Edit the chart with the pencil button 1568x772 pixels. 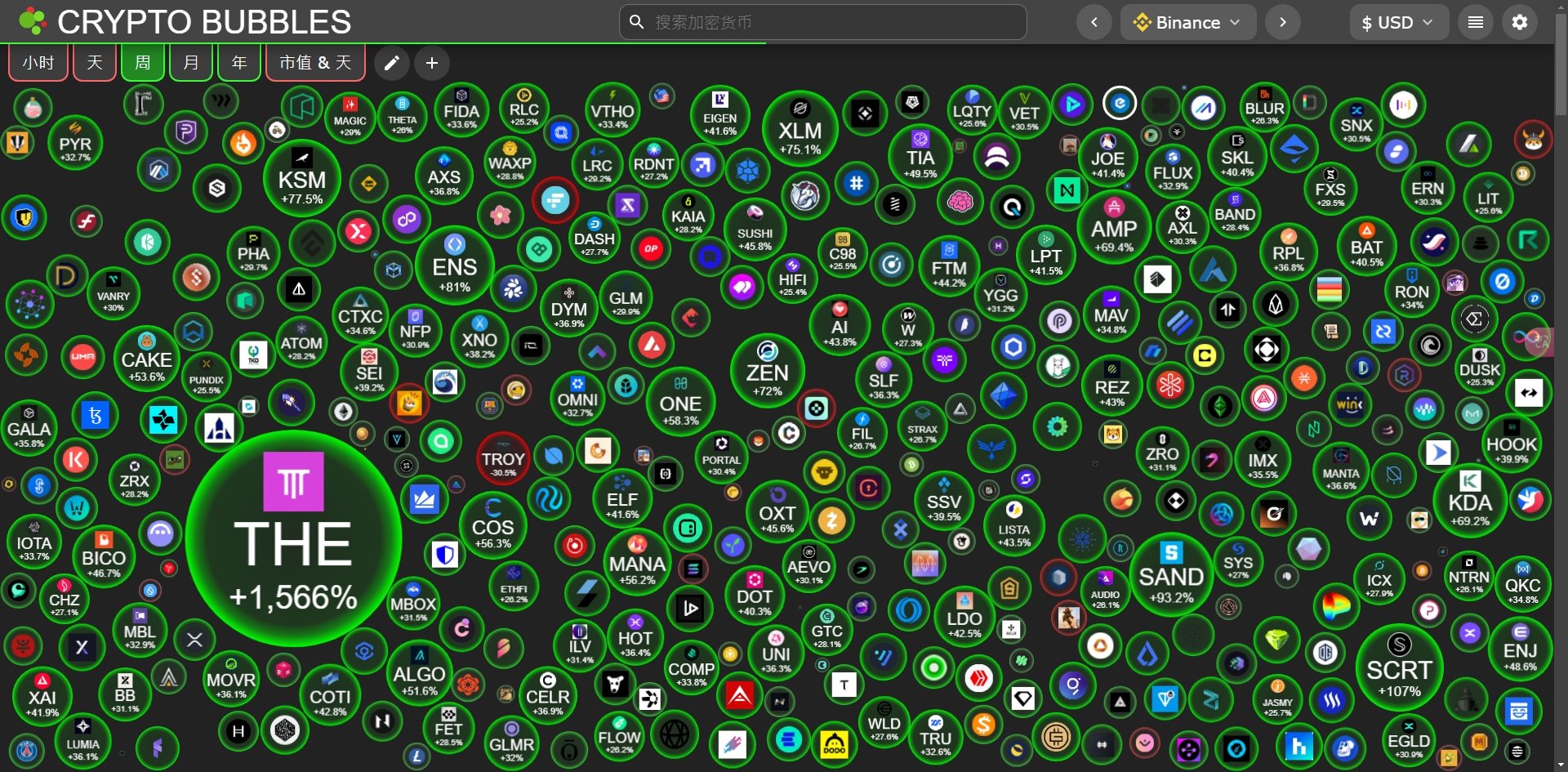pos(392,63)
